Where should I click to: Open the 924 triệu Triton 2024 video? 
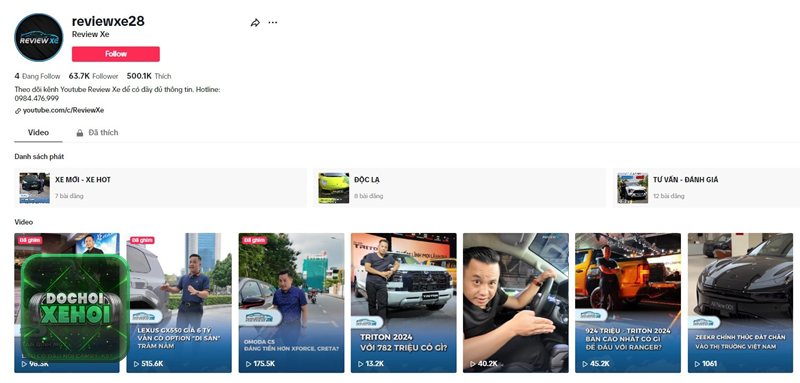628,303
